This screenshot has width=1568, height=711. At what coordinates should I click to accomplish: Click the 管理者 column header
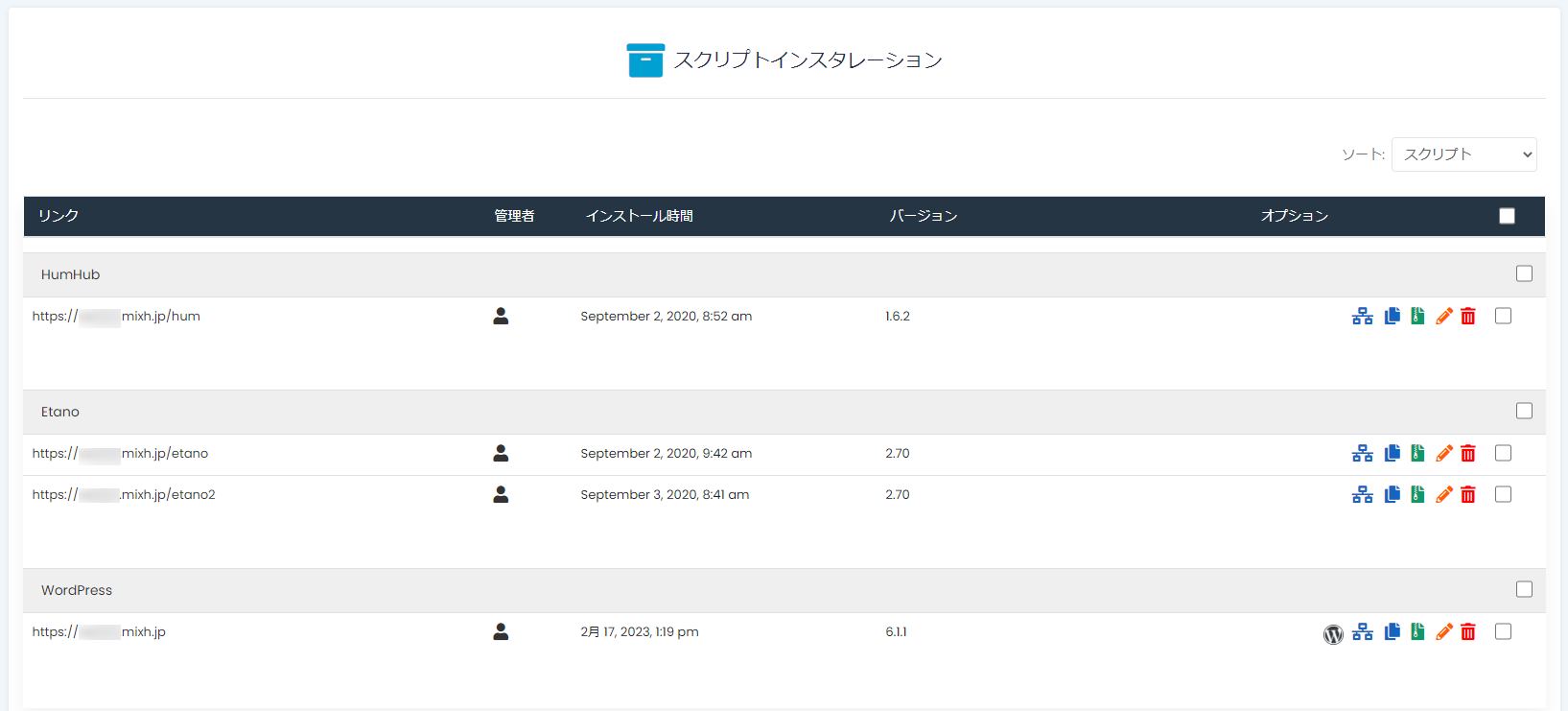point(514,216)
